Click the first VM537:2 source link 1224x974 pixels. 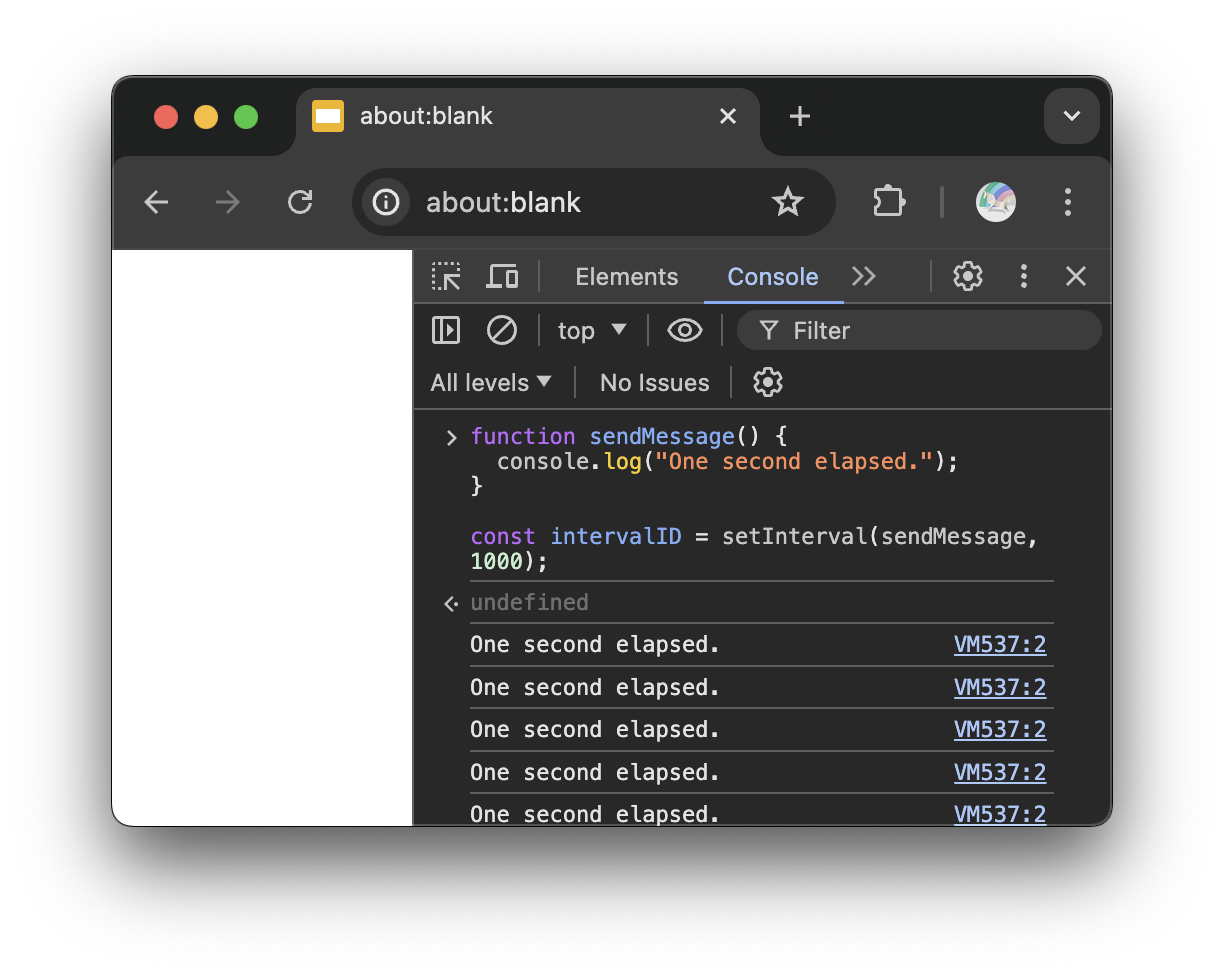coord(1000,645)
